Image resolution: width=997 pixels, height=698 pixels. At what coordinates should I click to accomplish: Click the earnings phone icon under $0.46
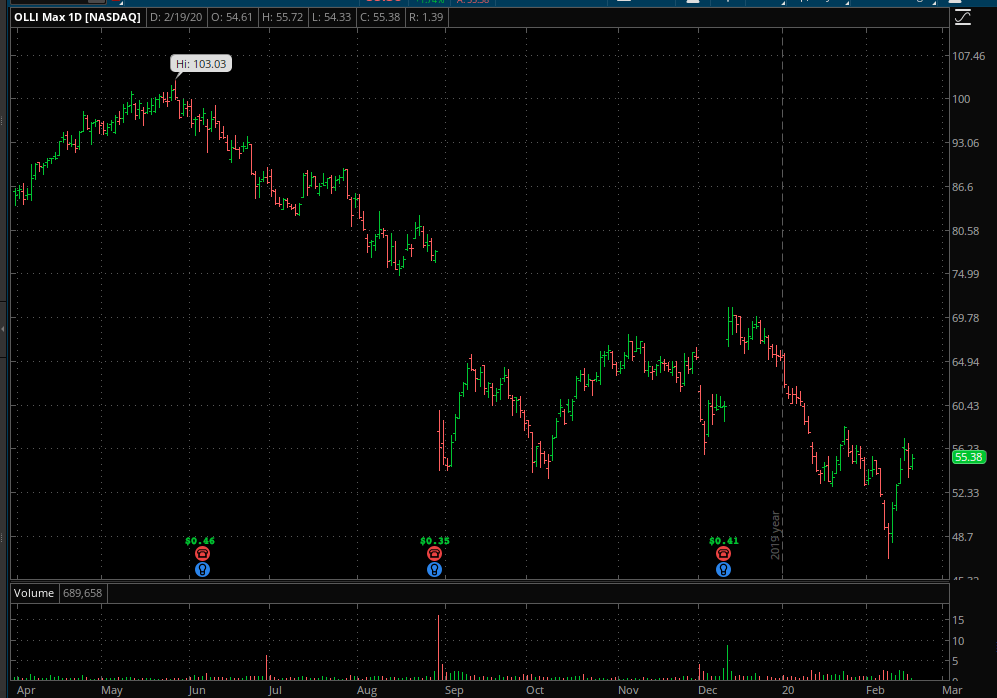[x=202, y=554]
